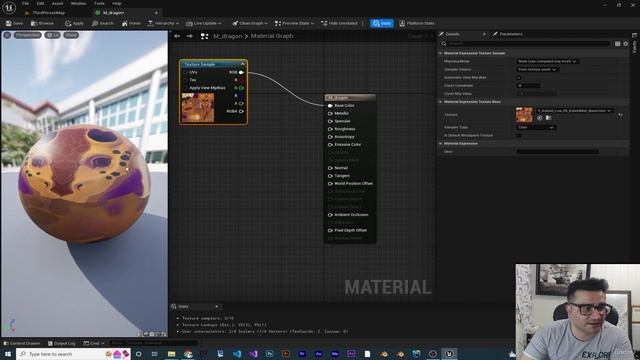Open the Sampler Source dropdown
640x360 pixels.
538,69
